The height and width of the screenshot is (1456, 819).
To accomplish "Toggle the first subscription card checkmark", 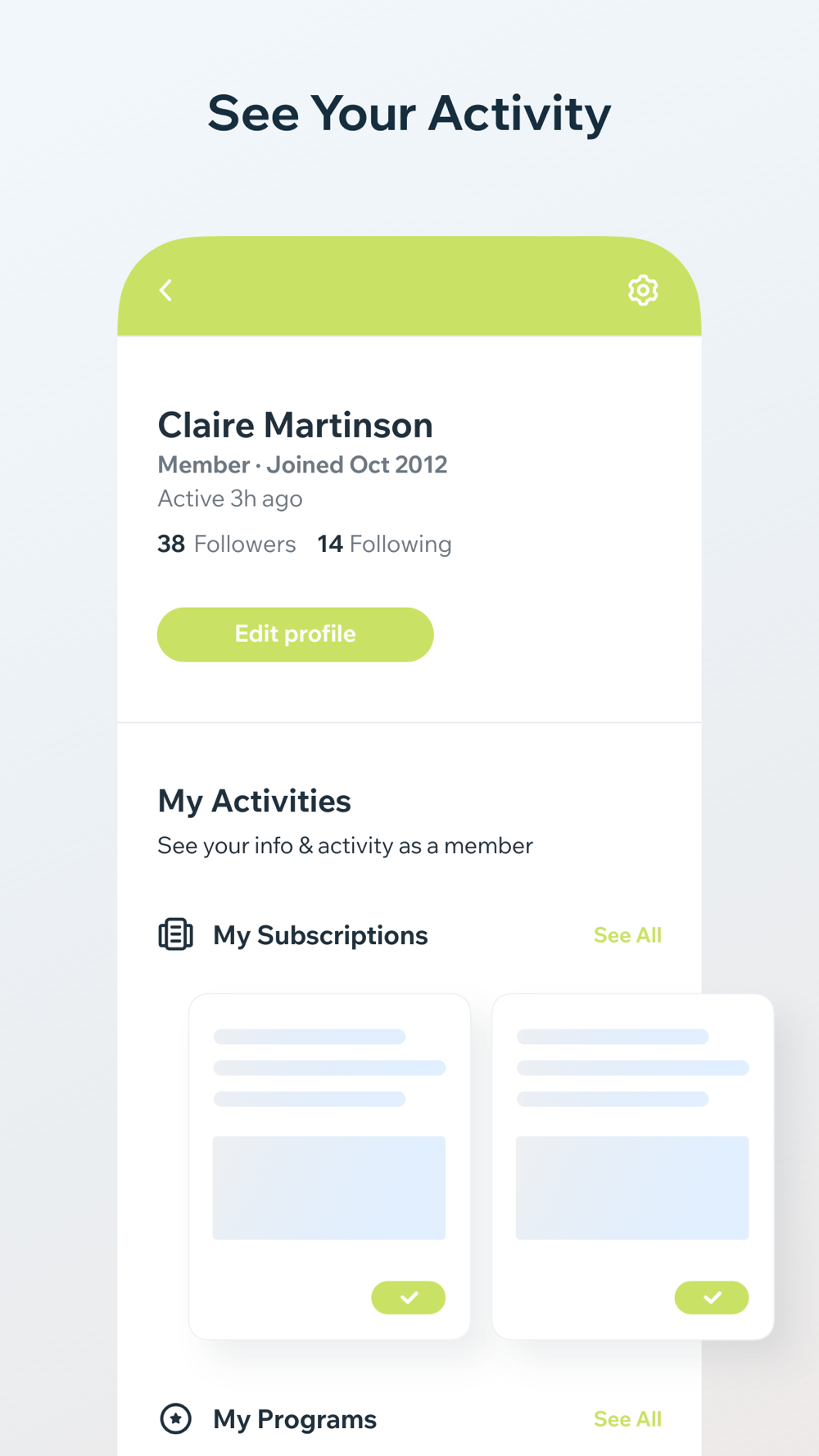I will [x=408, y=1297].
